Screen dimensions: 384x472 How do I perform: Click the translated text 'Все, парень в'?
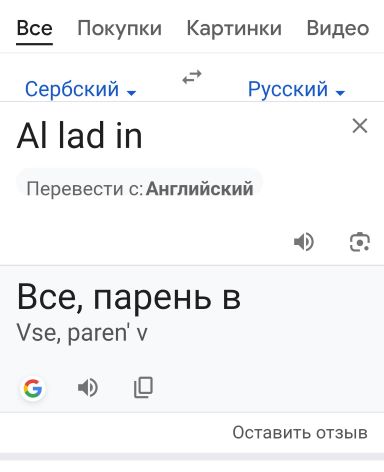point(129,296)
